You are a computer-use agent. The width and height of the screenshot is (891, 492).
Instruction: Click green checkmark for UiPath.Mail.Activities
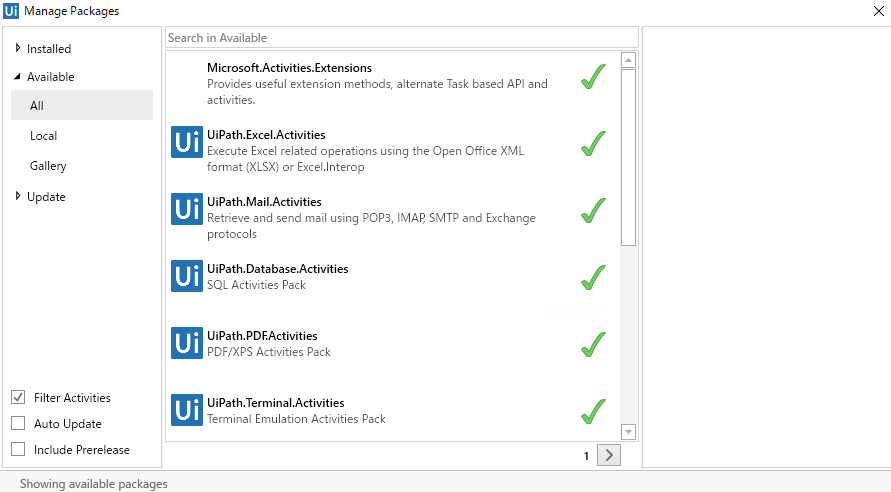[593, 211]
